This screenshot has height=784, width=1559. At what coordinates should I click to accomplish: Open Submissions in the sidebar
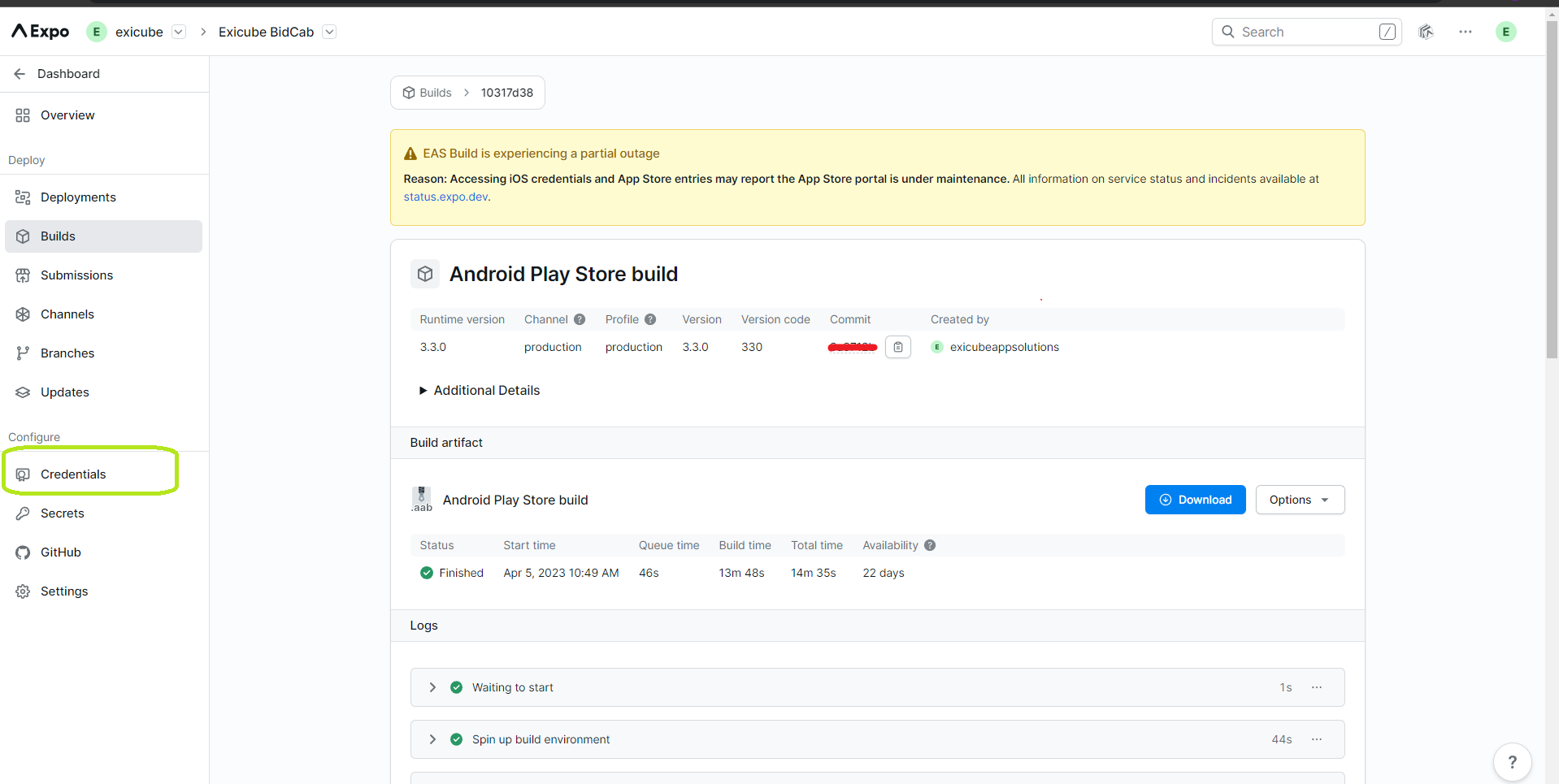point(76,275)
